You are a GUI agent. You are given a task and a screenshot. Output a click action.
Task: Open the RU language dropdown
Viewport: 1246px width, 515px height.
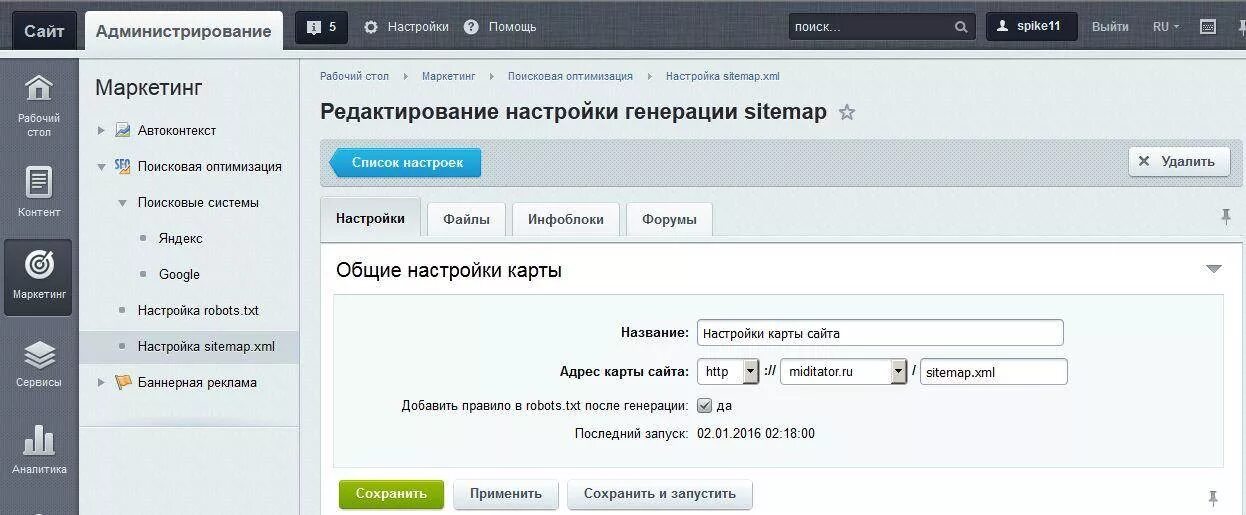[1166, 27]
